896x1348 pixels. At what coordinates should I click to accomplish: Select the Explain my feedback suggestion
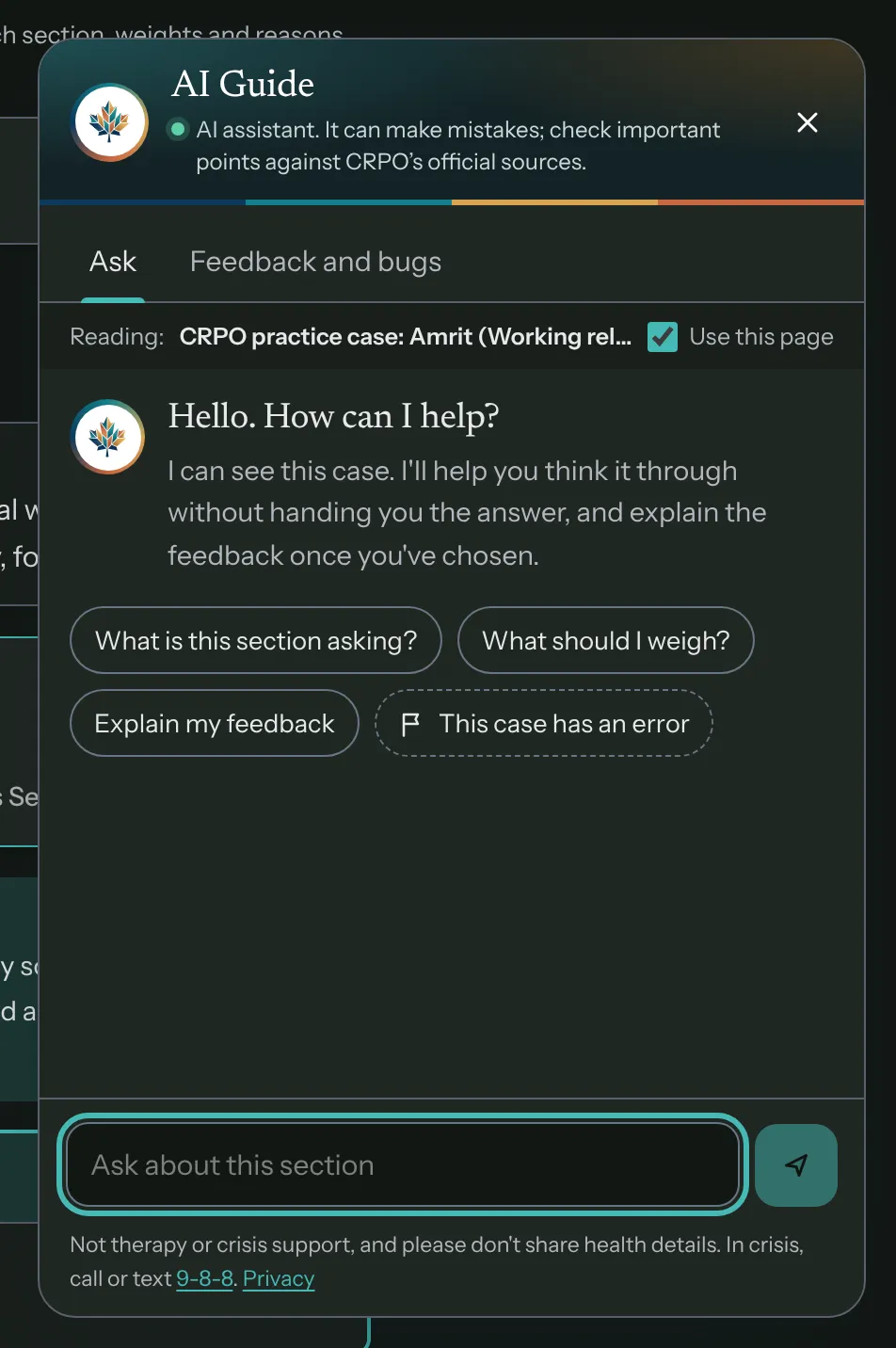point(215,724)
